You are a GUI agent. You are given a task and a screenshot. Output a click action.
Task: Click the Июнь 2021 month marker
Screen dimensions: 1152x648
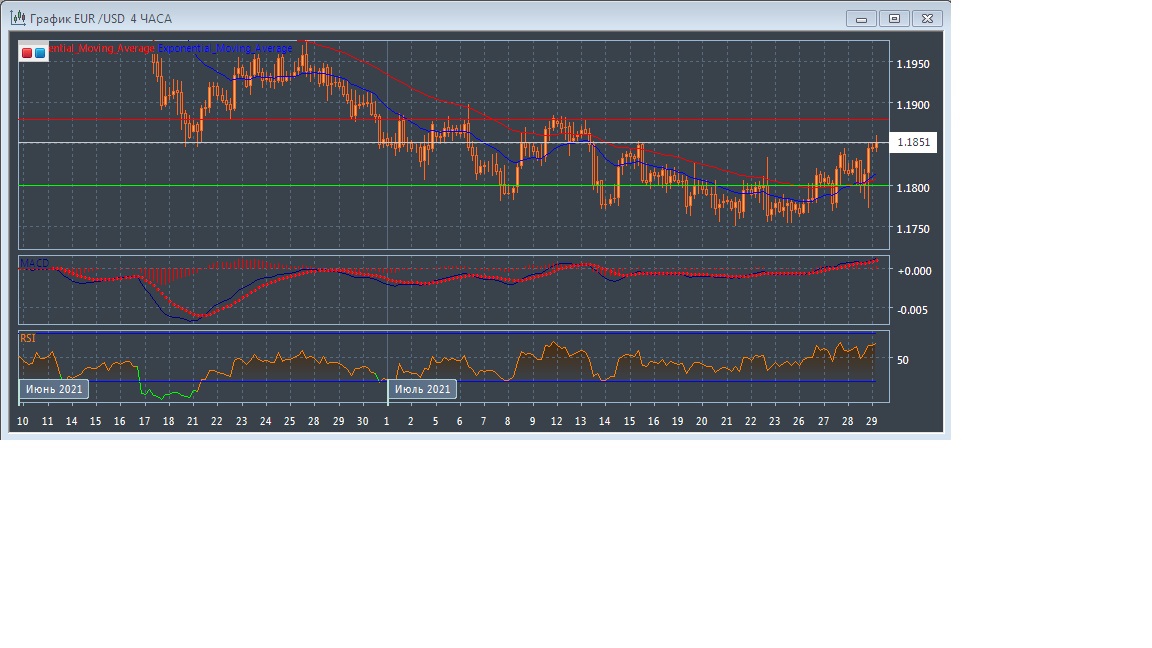(54, 389)
